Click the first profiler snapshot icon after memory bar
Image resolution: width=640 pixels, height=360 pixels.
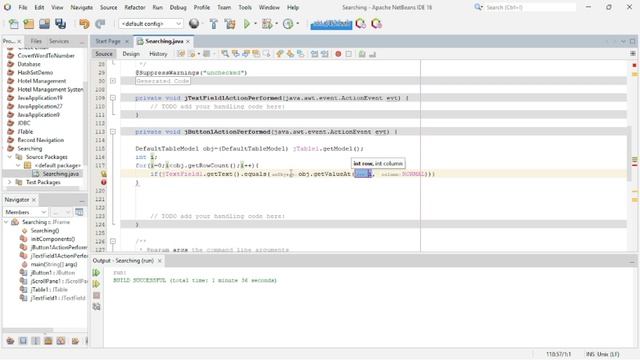(x=361, y=24)
